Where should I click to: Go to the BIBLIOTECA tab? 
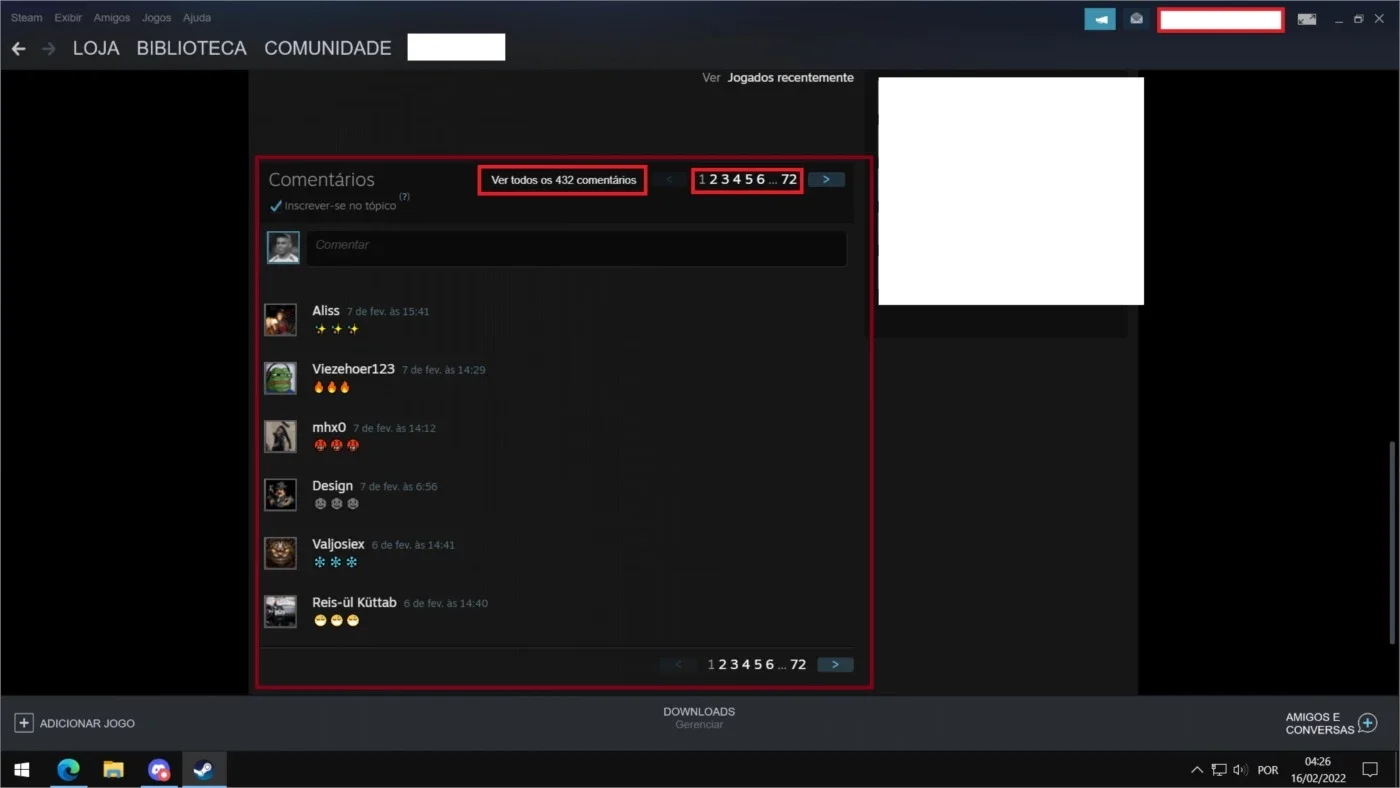click(191, 48)
